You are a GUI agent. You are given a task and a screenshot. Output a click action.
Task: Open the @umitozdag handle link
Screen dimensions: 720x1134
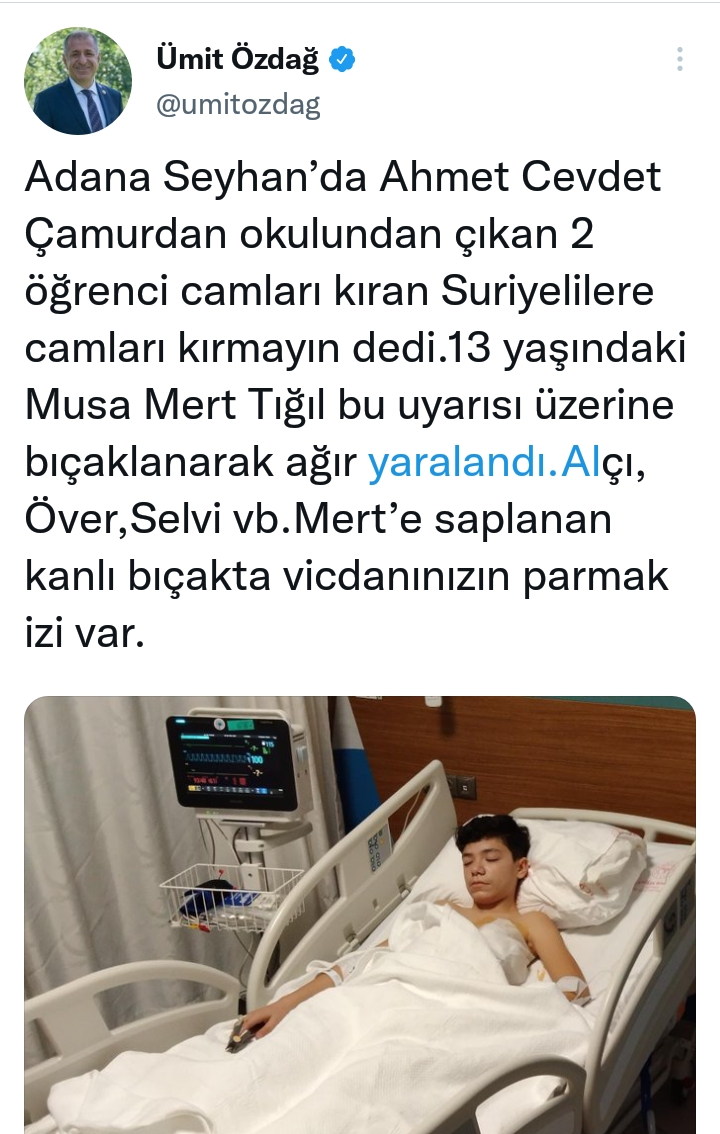(238, 105)
